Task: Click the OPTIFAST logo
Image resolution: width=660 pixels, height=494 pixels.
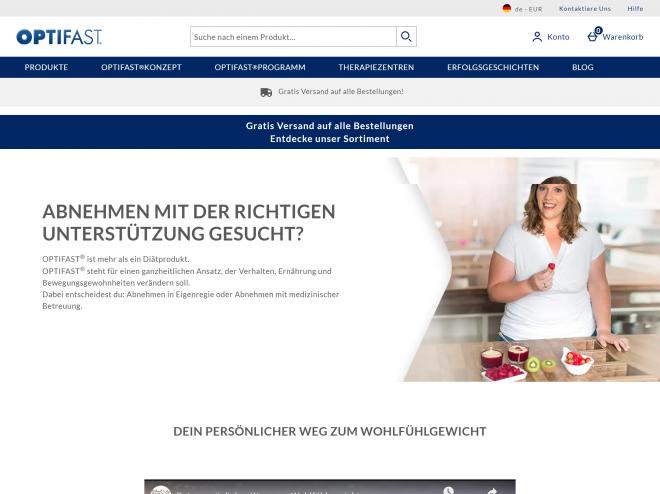Action: tap(59, 37)
